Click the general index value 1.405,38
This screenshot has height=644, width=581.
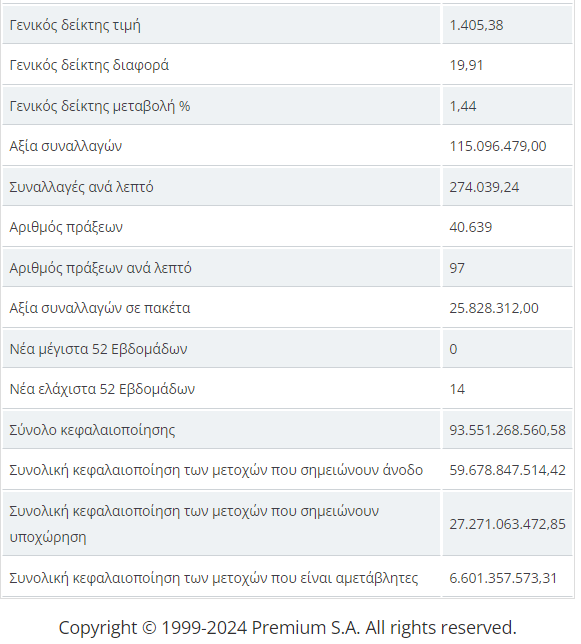tap(476, 25)
